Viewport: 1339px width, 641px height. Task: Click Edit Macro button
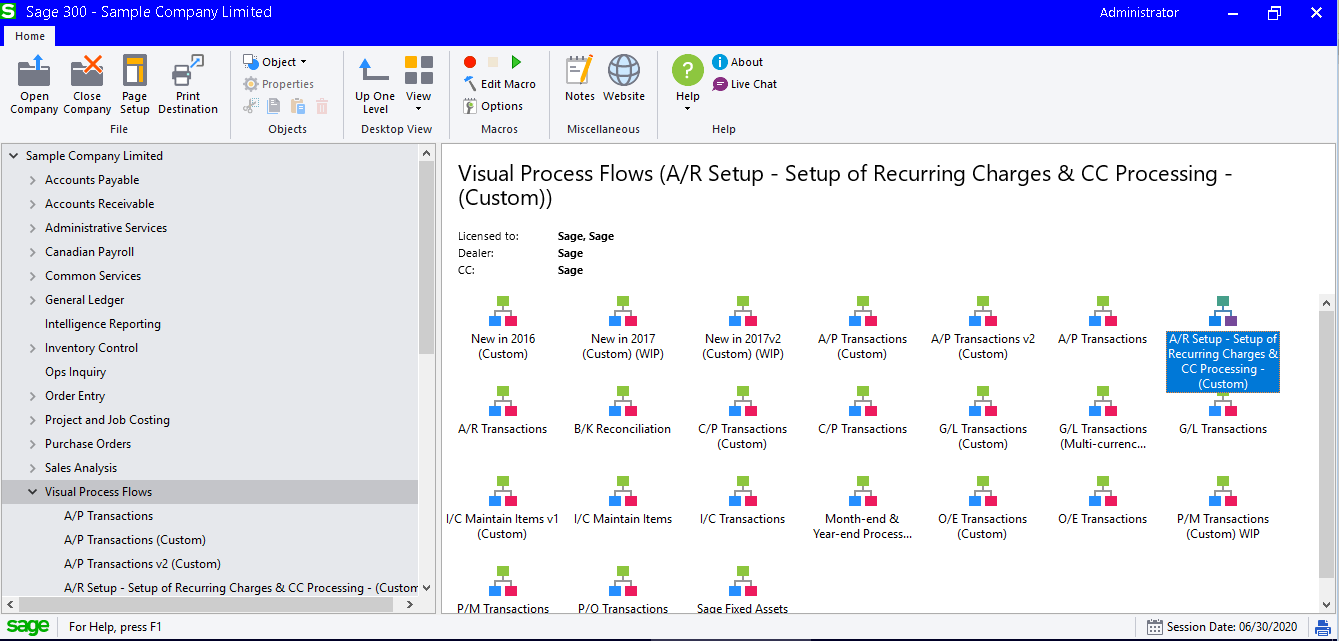coord(499,84)
